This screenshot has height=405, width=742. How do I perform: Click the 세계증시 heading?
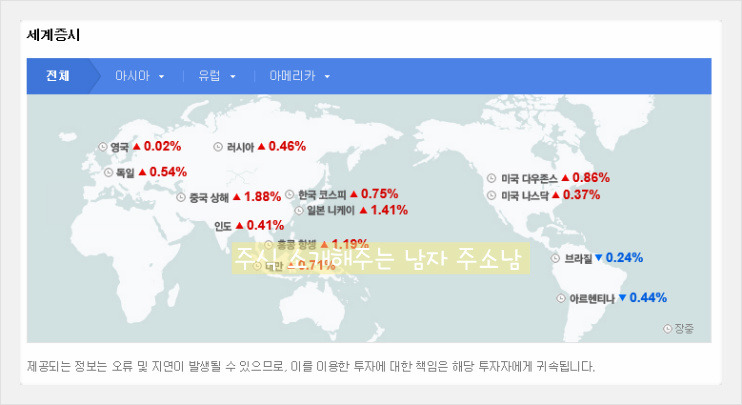[x=53, y=35]
